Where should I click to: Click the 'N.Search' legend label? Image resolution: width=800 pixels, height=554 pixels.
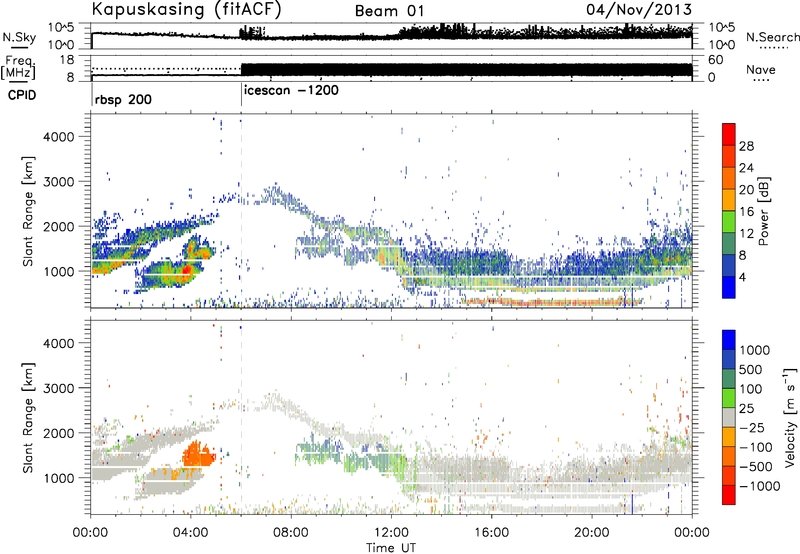pyautogui.click(x=773, y=37)
